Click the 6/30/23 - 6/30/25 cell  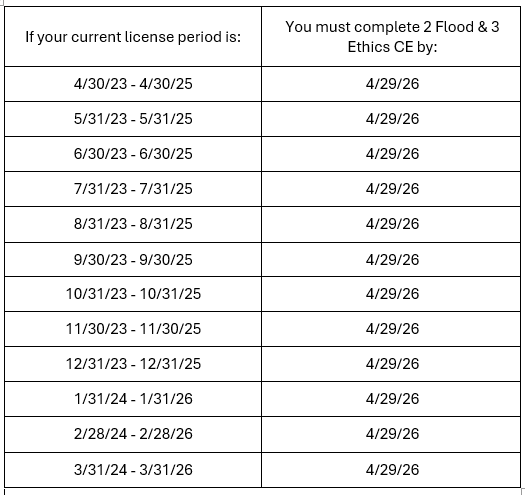[x=133, y=154]
